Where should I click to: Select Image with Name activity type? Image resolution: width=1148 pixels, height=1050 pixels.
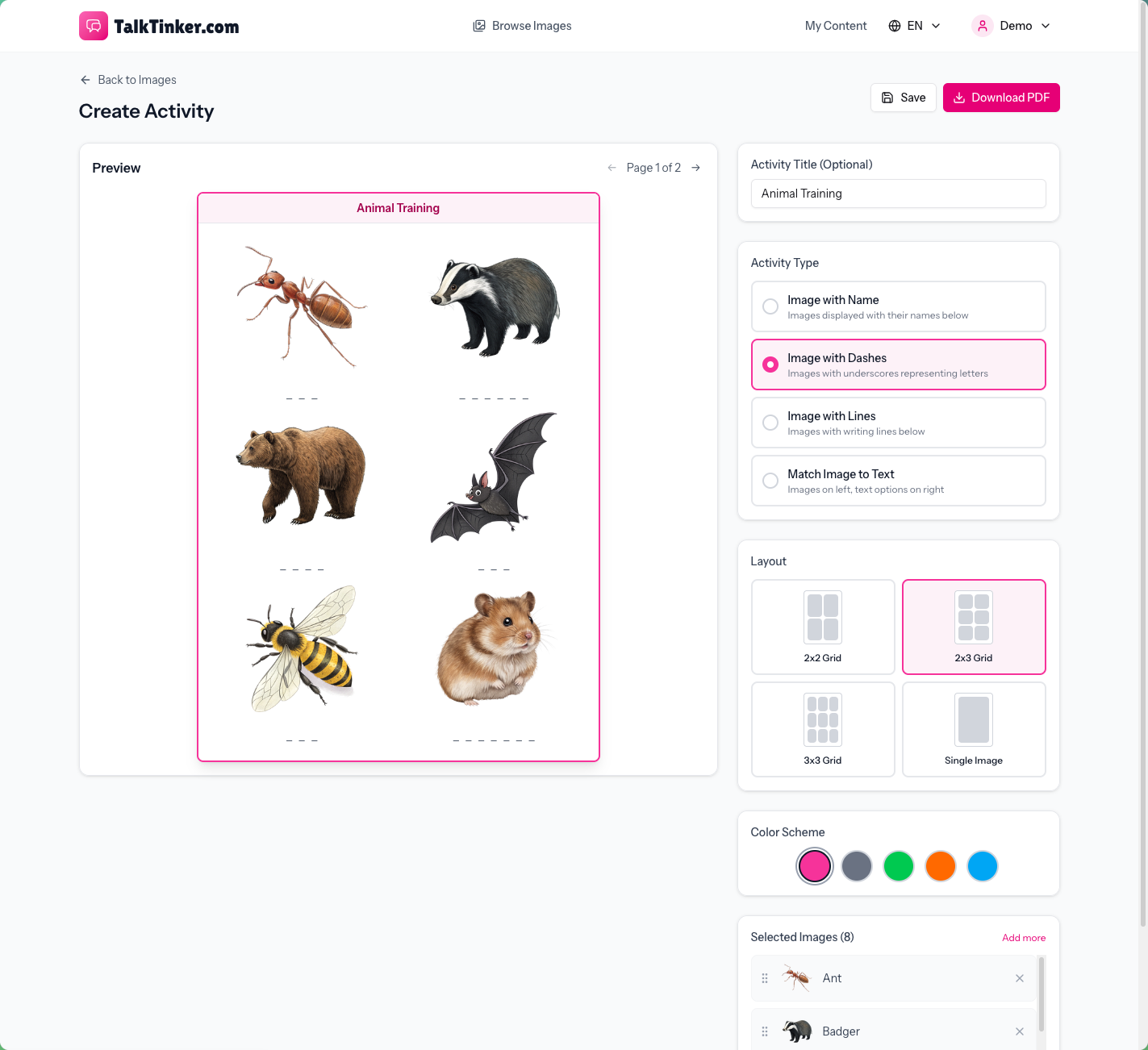pyautogui.click(x=898, y=306)
